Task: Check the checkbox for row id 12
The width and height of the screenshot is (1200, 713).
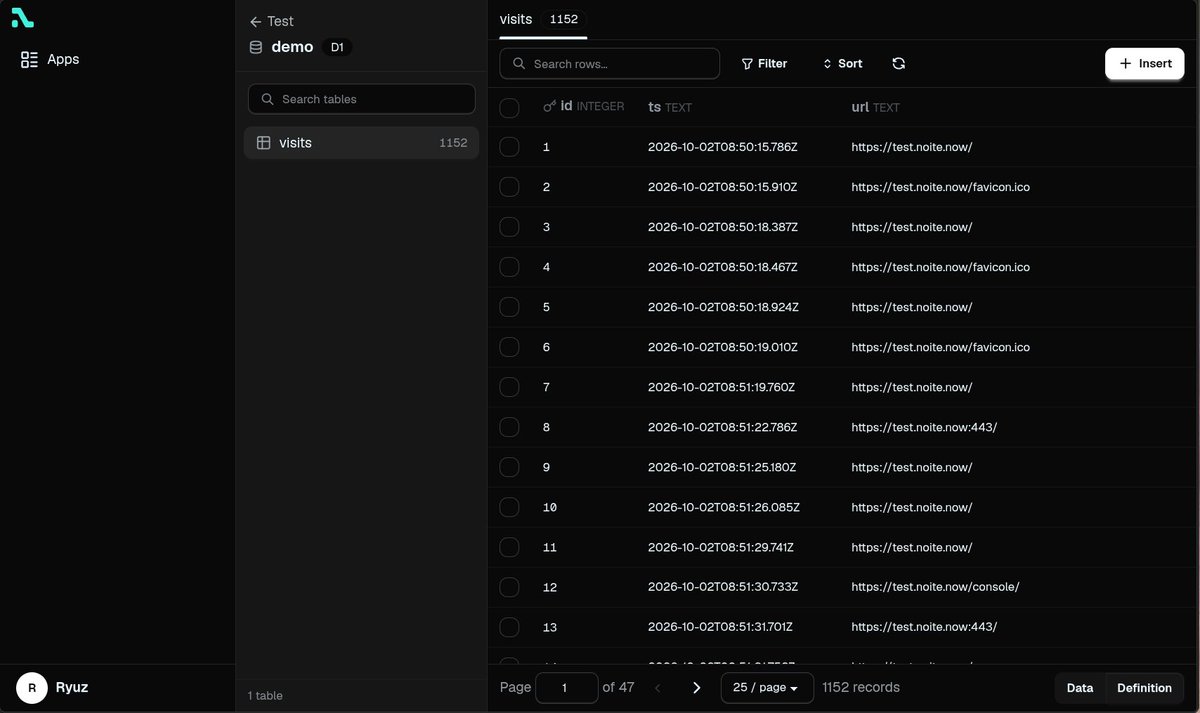Action: click(509, 587)
